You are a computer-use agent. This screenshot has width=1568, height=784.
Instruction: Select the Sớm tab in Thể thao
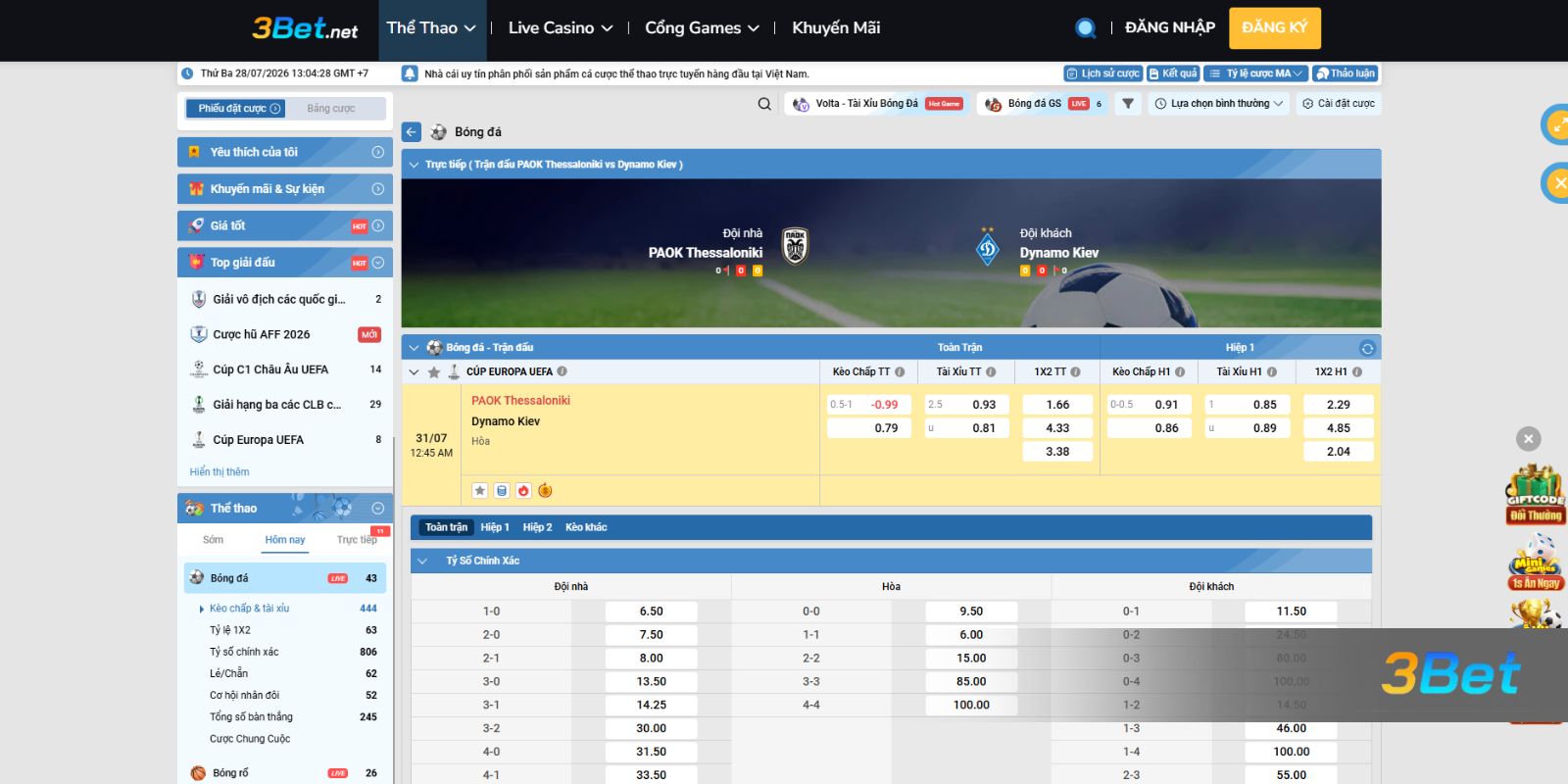pos(213,540)
